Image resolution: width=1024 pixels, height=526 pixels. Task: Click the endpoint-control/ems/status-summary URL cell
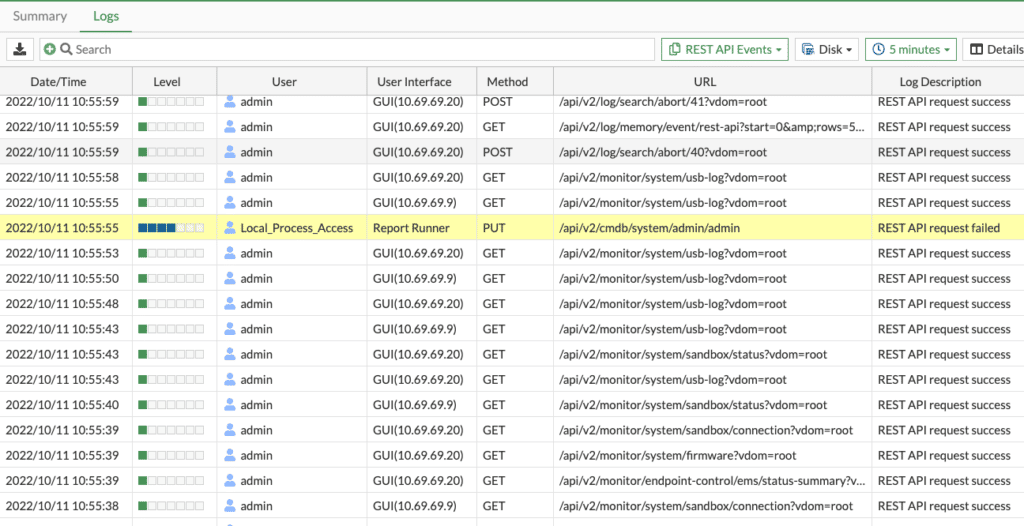point(712,481)
